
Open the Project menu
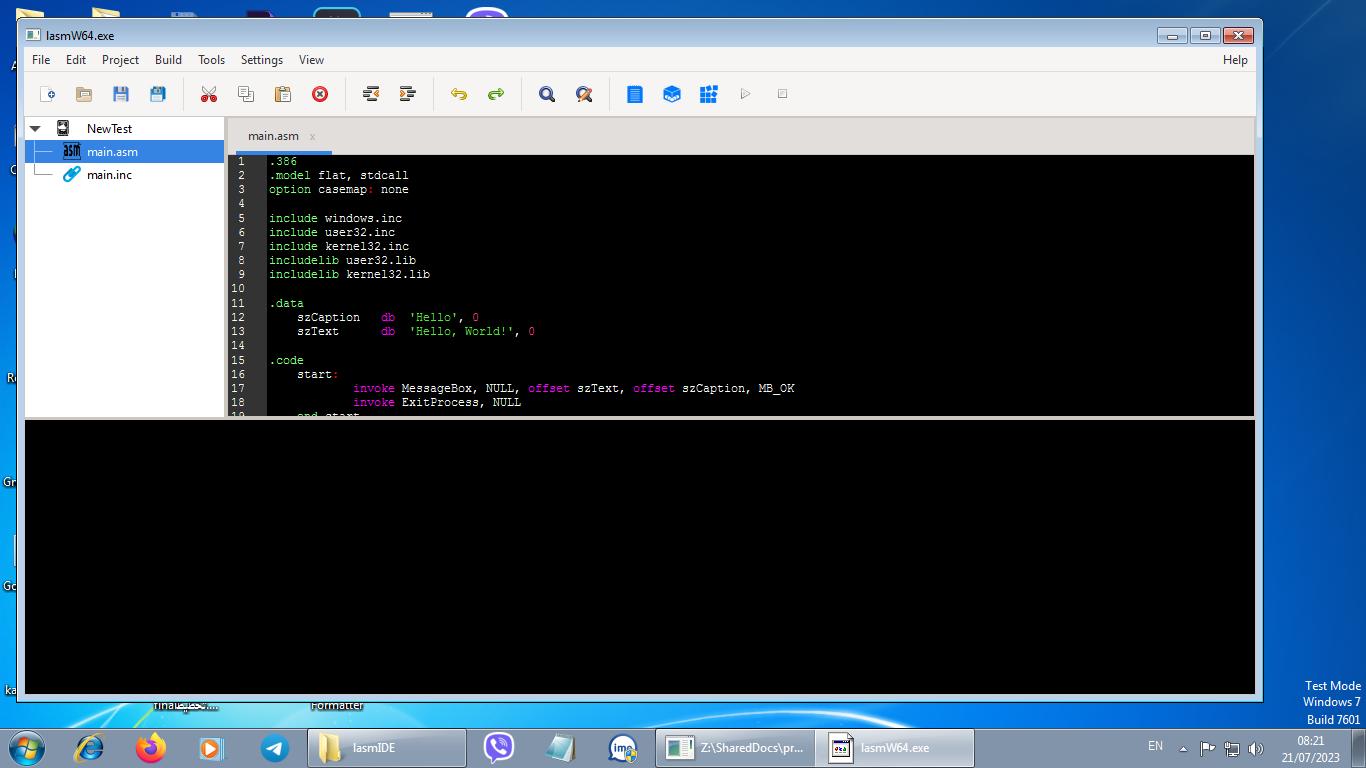[x=120, y=60]
